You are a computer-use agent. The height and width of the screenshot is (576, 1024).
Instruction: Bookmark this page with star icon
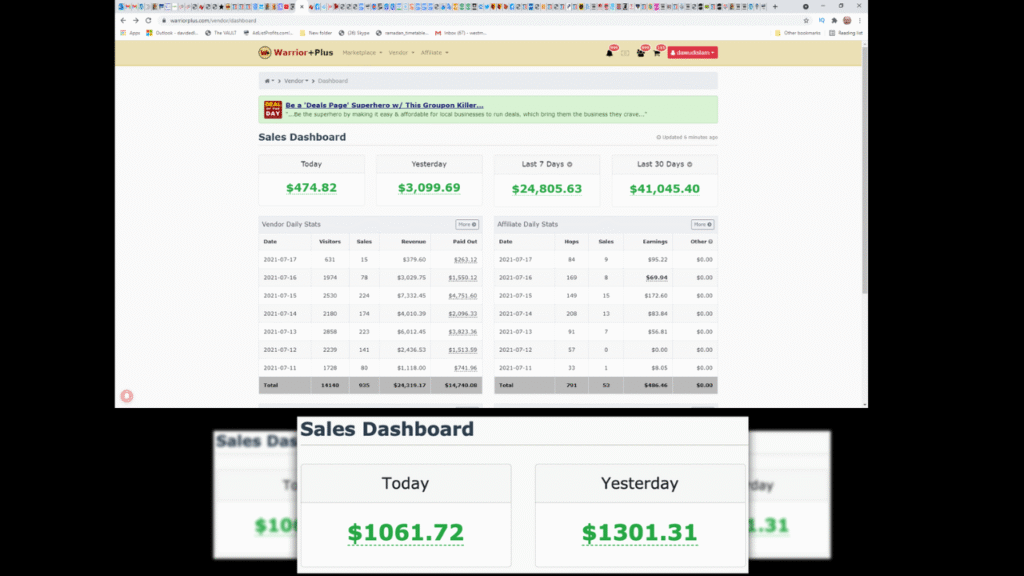(806, 20)
